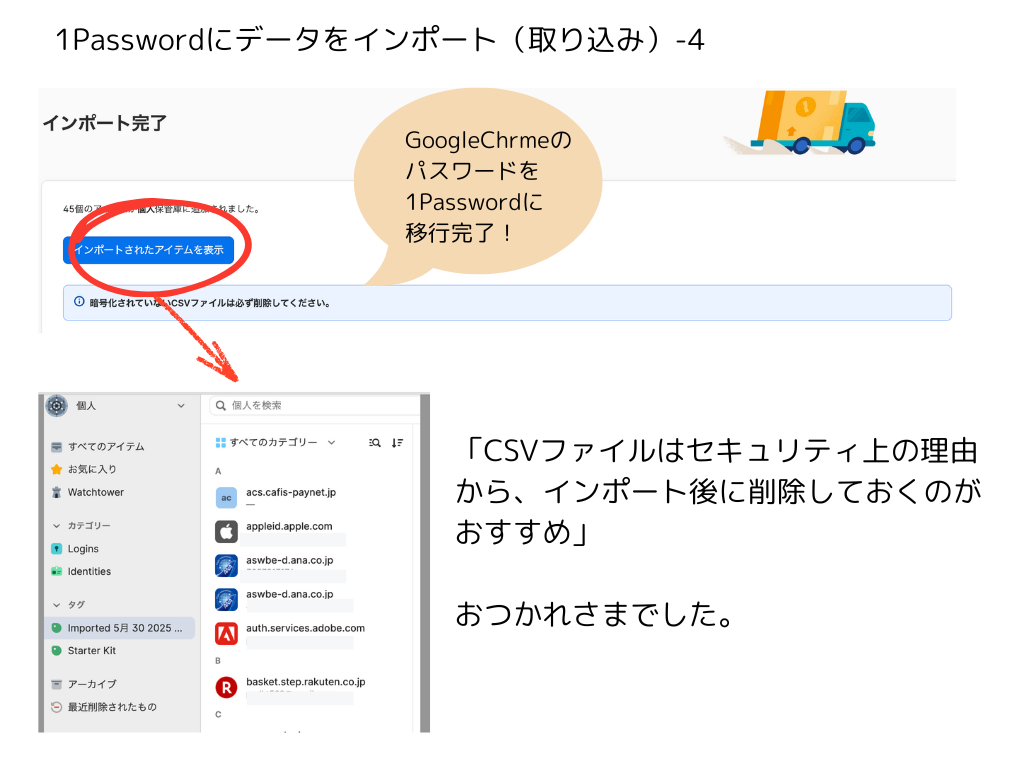
Task: Click the CSV deletion warning banner text
Action: [210, 303]
